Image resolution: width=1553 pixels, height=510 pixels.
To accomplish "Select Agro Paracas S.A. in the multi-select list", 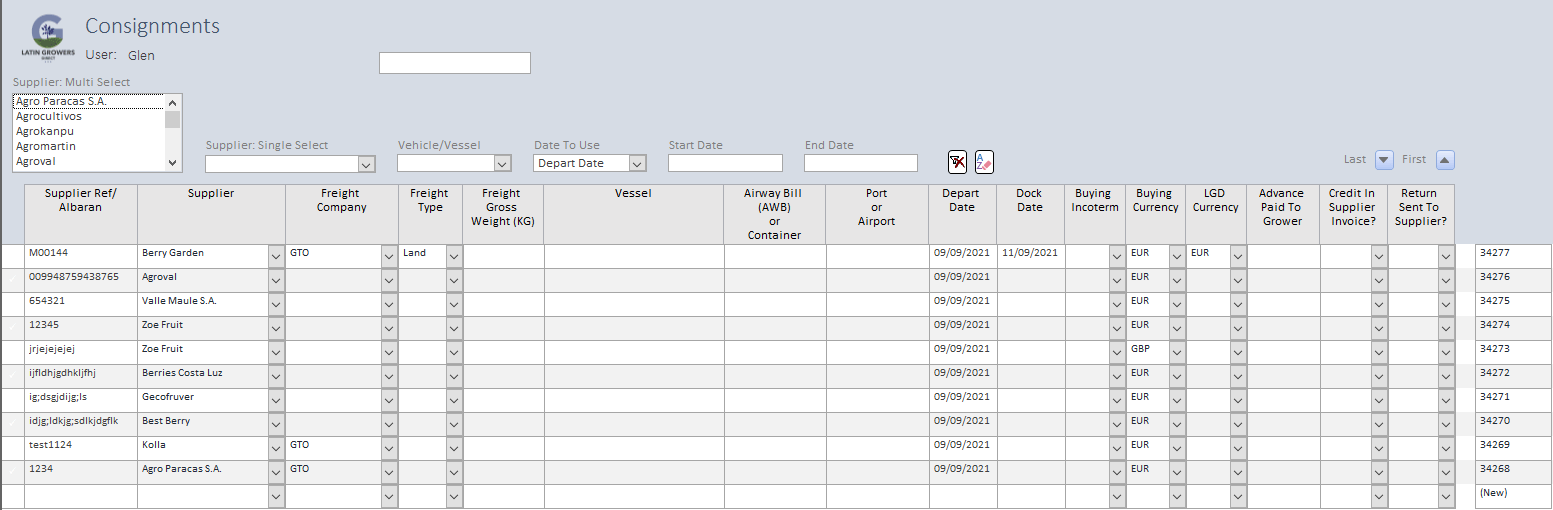I will click(89, 101).
